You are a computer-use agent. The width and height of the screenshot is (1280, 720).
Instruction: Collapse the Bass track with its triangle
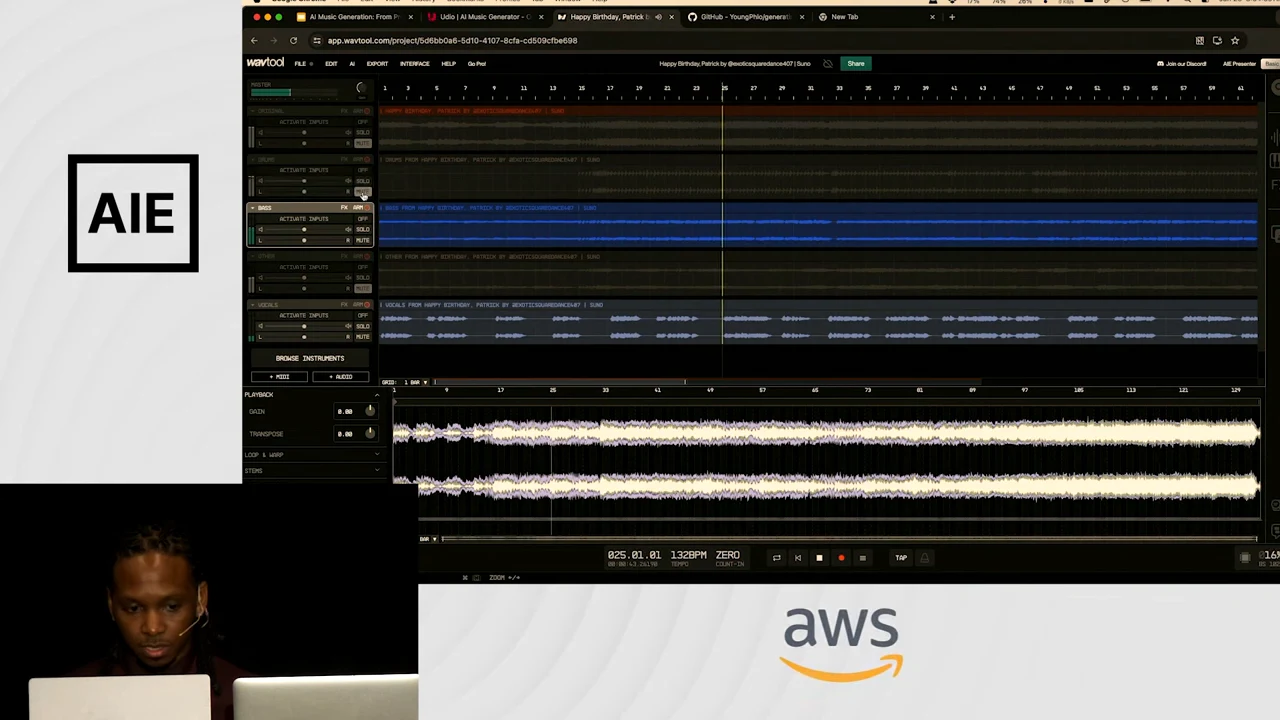[x=253, y=208]
